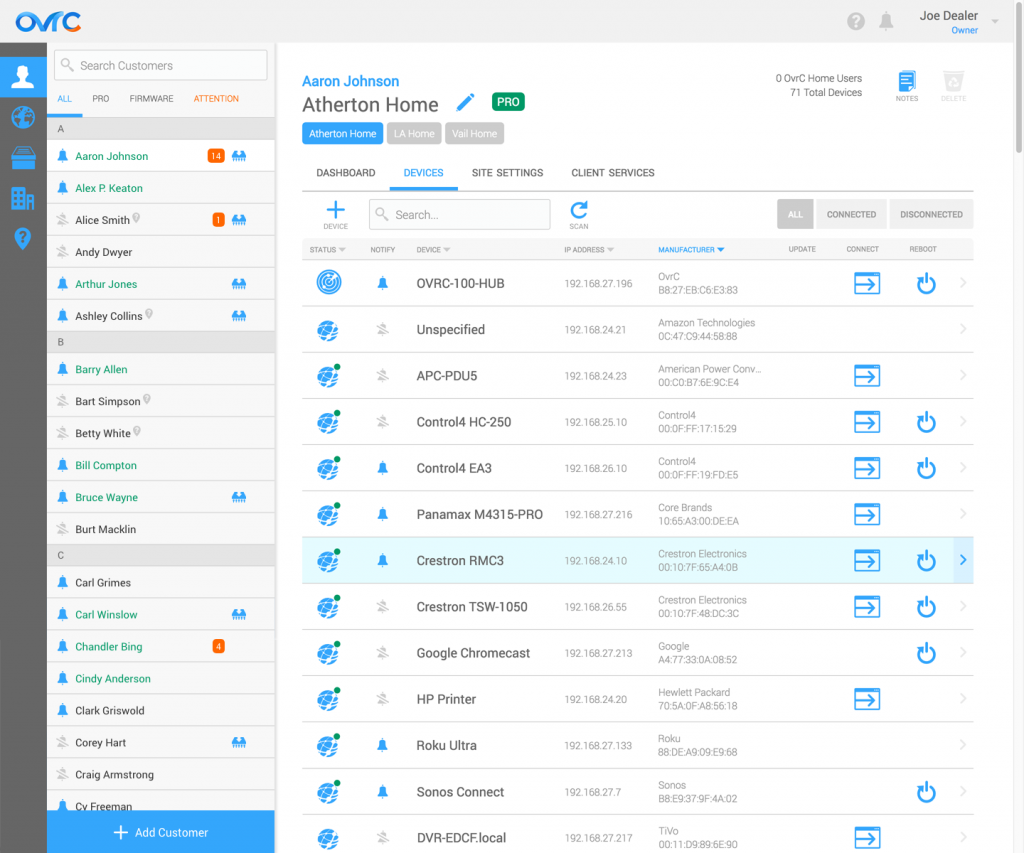Expand Control4 EA3 row chevron
This screenshot has height=853, width=1024.
963,468
